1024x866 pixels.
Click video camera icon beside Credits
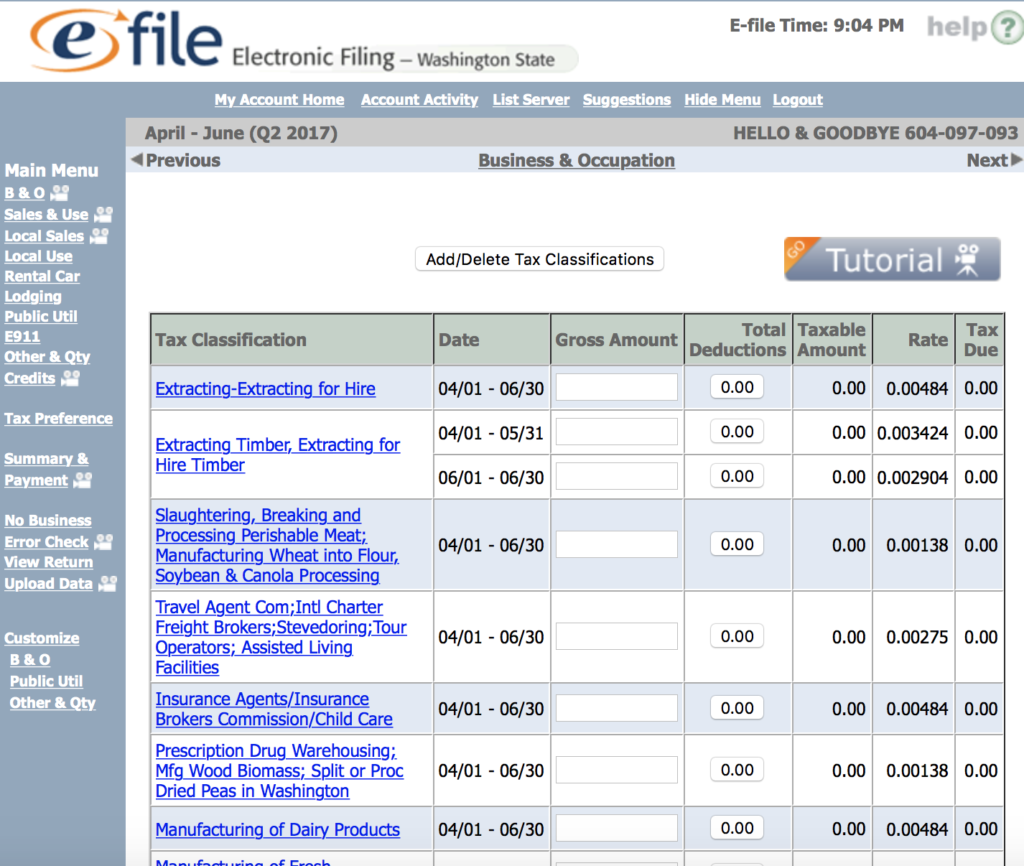point(70,378)
